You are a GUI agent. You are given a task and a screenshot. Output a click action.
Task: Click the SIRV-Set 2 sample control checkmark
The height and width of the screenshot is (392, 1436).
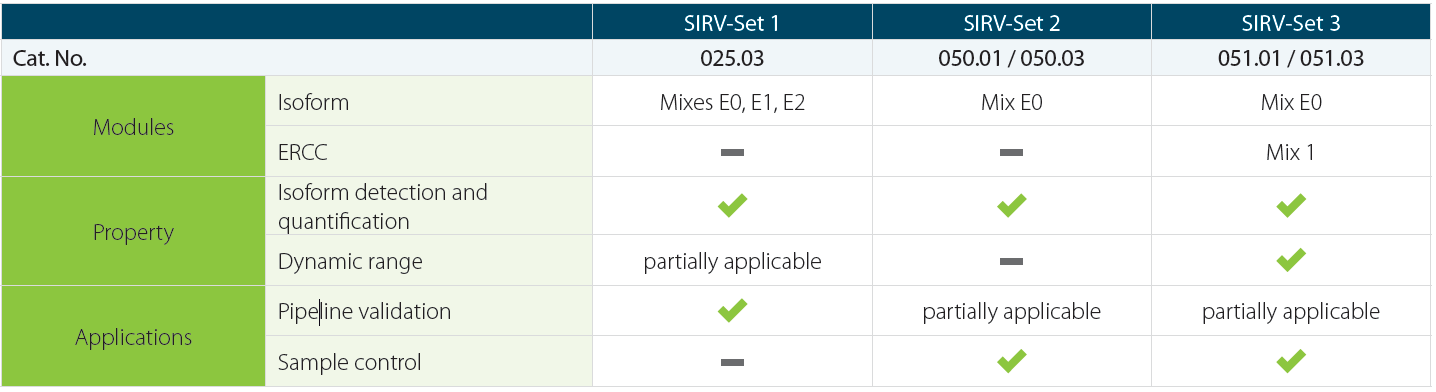click(x=1012, y=361)
